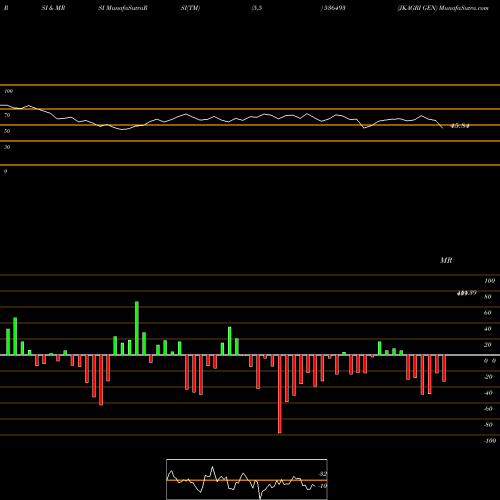Viewport: 500px width, 500px height.
Task: Click the 536493 stock code text
Action: (335, 8)
